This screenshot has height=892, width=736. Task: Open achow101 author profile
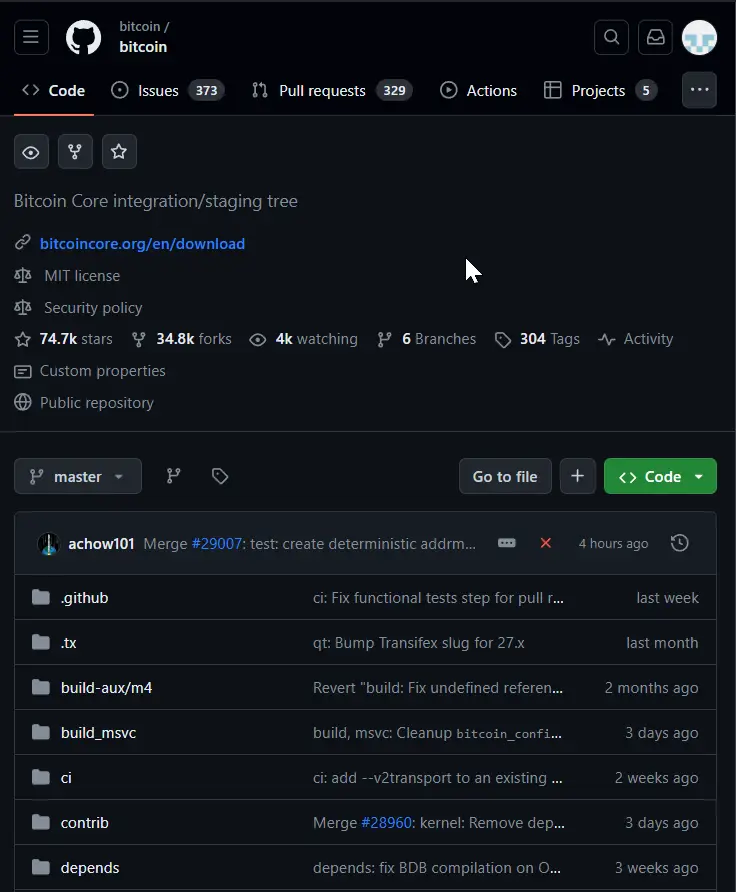coord(101,544)
